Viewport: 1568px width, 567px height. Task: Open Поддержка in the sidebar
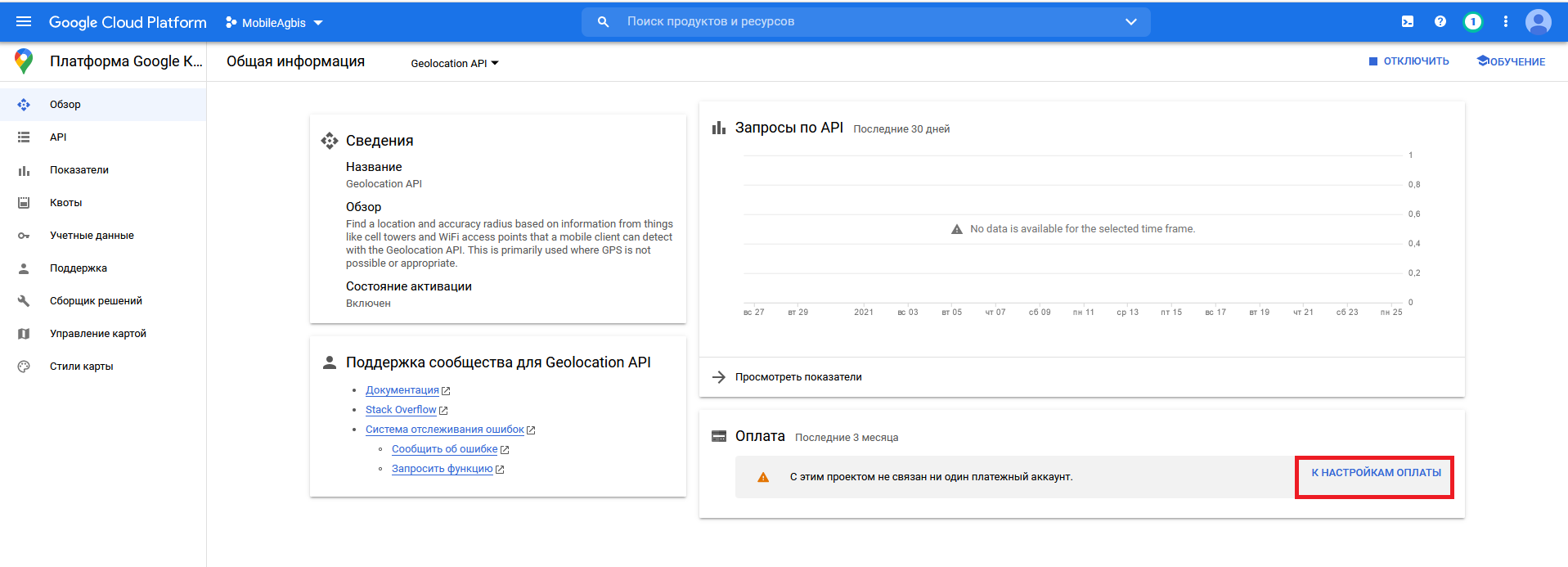click(103, 268)
